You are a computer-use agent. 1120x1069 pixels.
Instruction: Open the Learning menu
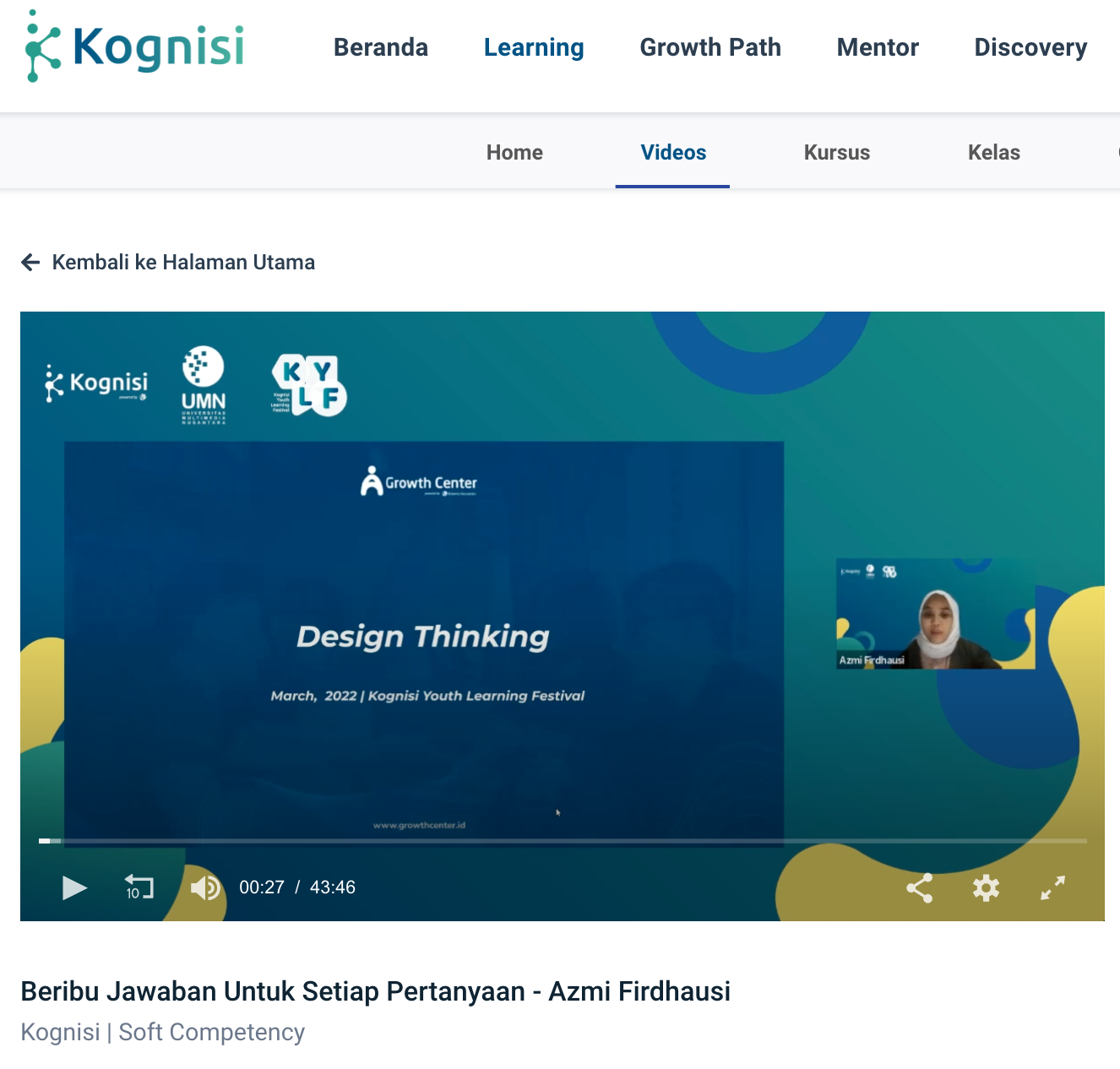tap(534, 47)
